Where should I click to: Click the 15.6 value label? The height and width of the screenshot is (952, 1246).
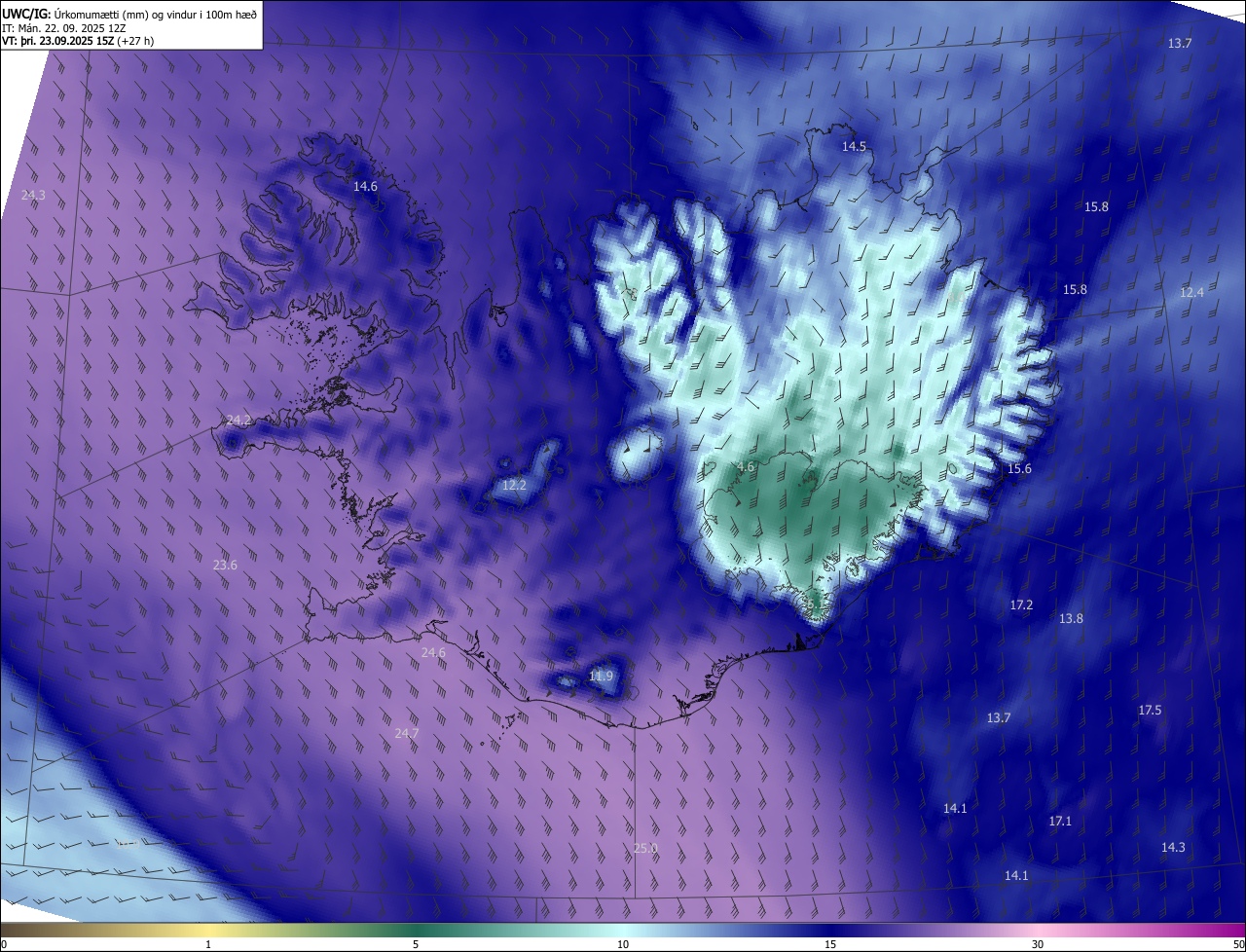click(x=1019, y=469)
